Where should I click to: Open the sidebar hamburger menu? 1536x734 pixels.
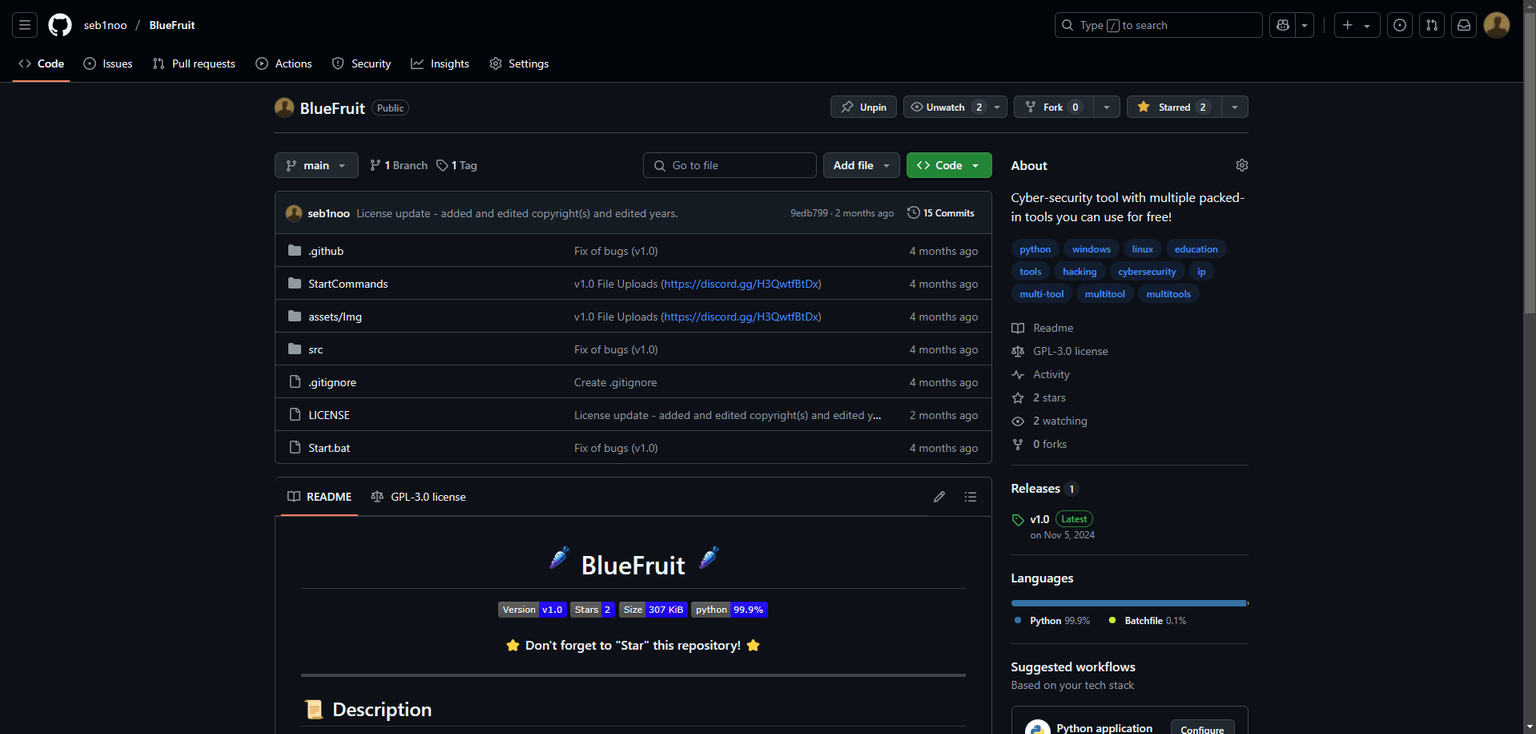tap(24, 24)
